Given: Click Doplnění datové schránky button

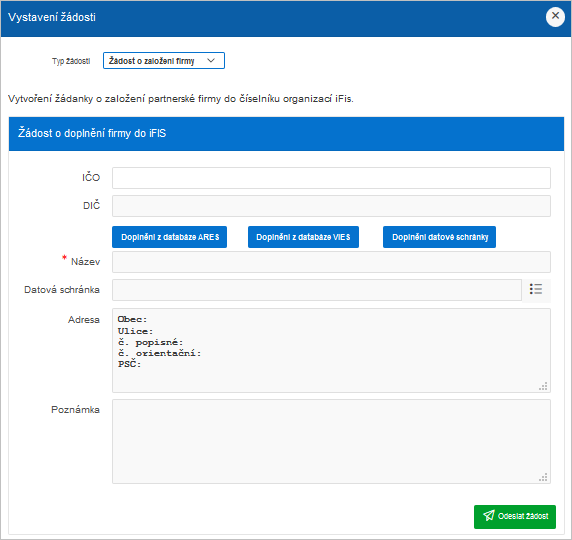Looking at the screenshot, I should click(440, 237).
